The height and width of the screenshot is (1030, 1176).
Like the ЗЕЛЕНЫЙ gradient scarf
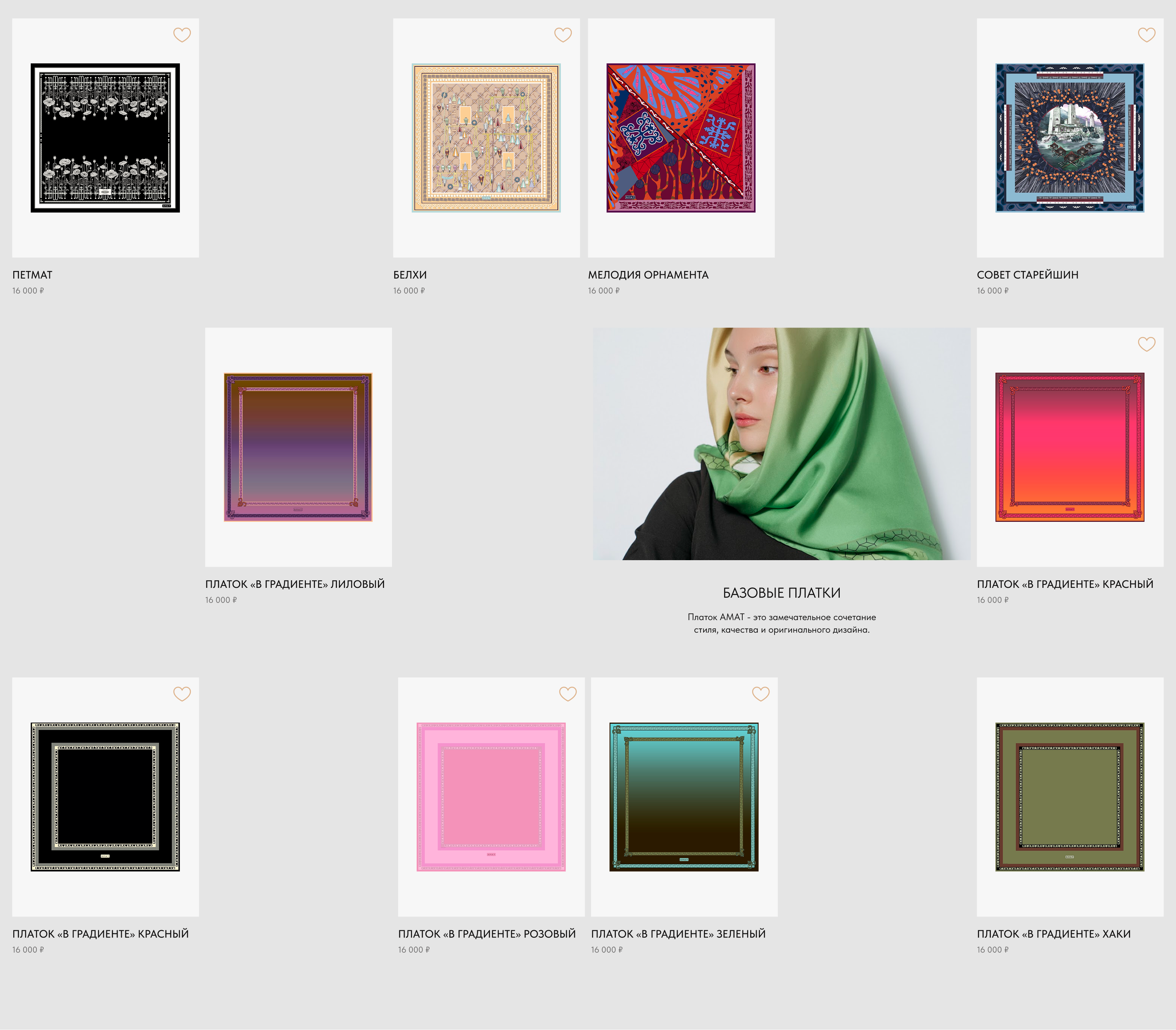click(760, 695)
